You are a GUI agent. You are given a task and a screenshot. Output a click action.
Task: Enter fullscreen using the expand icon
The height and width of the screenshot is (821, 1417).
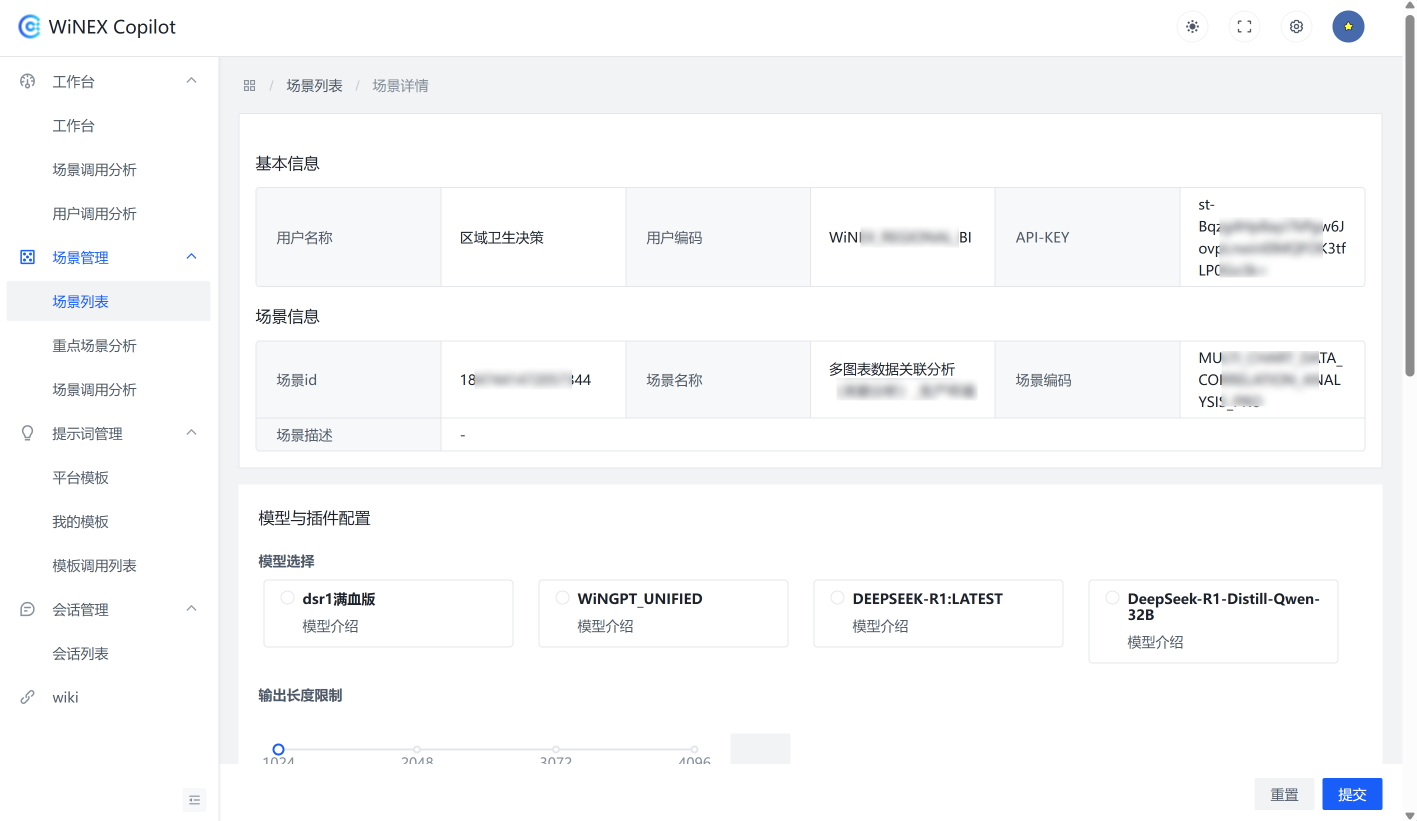click(x=1244, y=27)
